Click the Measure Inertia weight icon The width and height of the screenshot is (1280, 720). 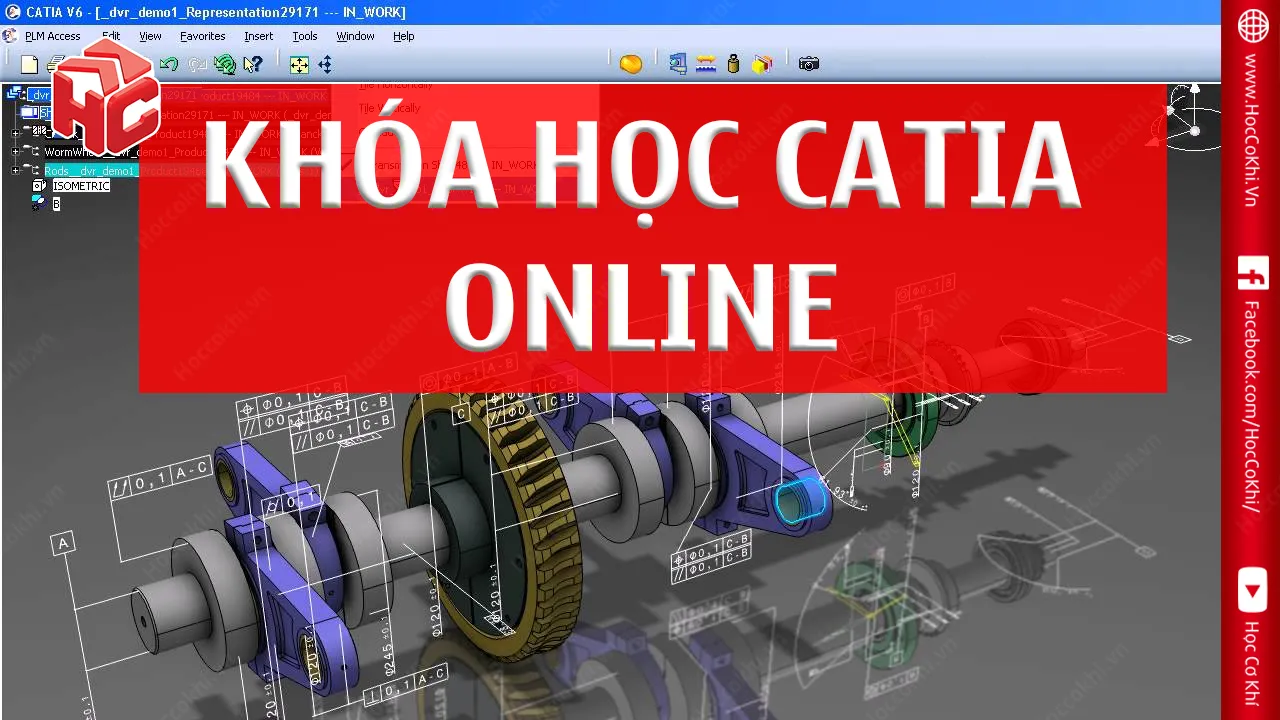[x=733, y=64]
